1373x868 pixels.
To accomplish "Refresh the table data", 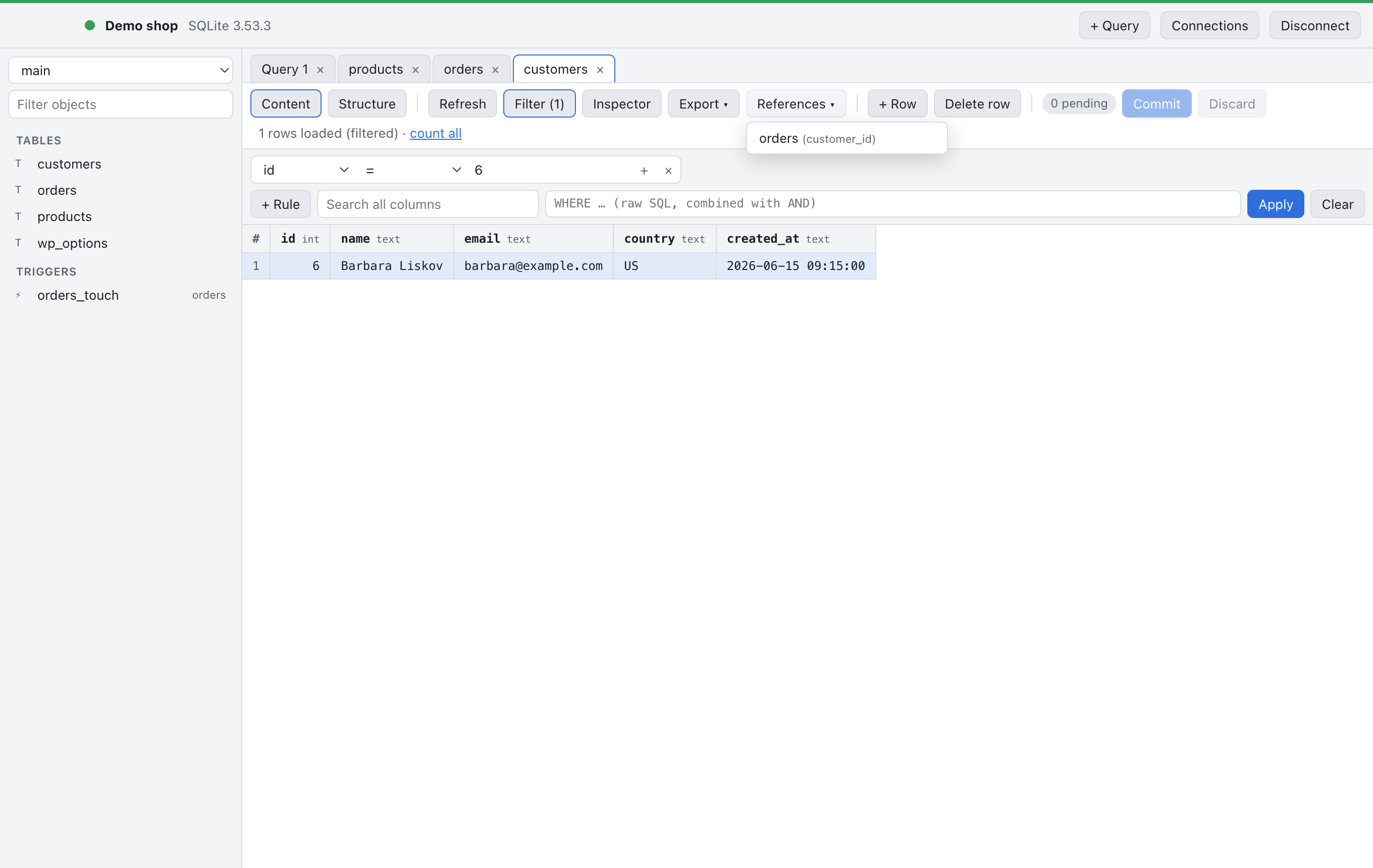I will click(462, 104).
